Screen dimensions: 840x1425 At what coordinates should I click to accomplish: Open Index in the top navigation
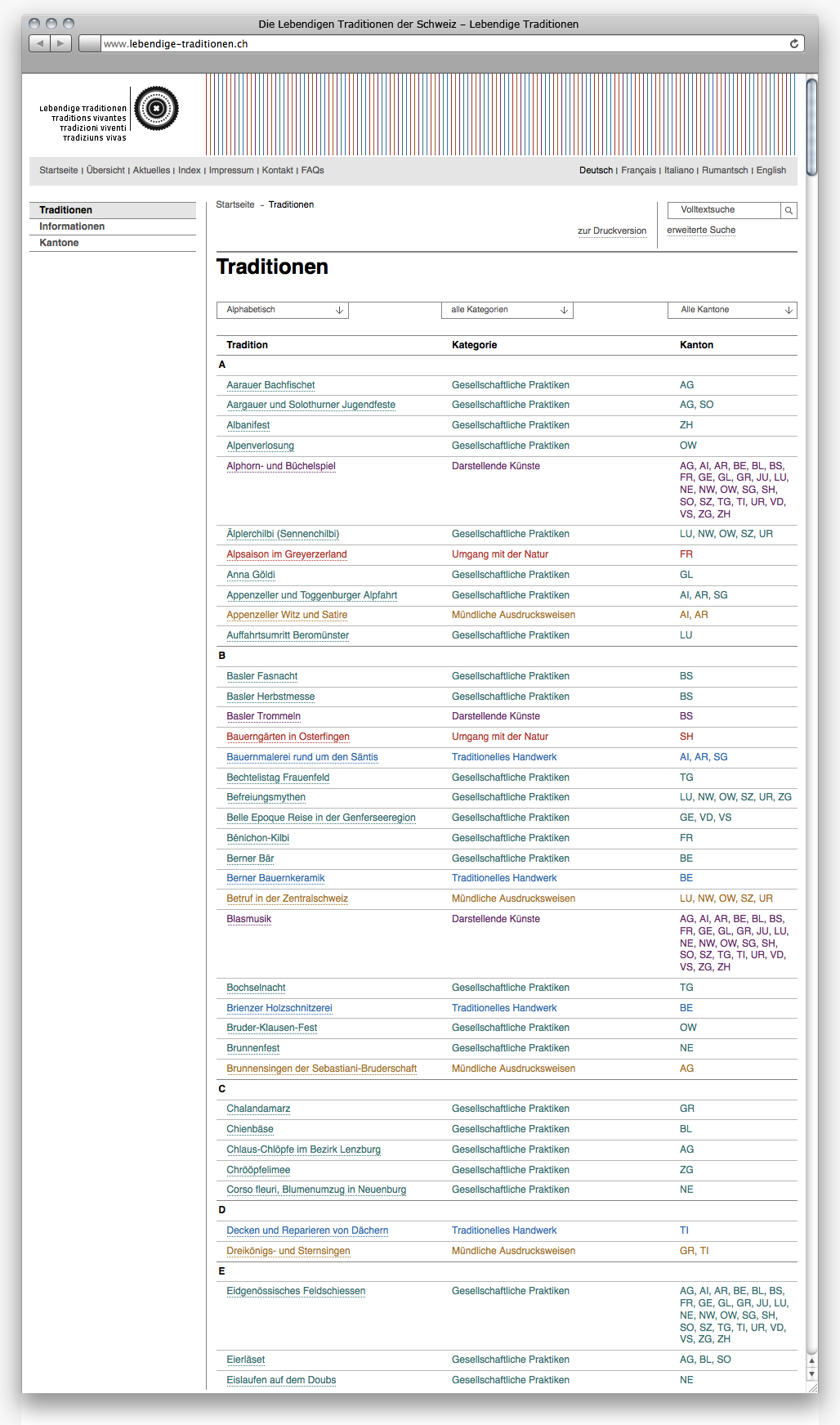(190, 170)
